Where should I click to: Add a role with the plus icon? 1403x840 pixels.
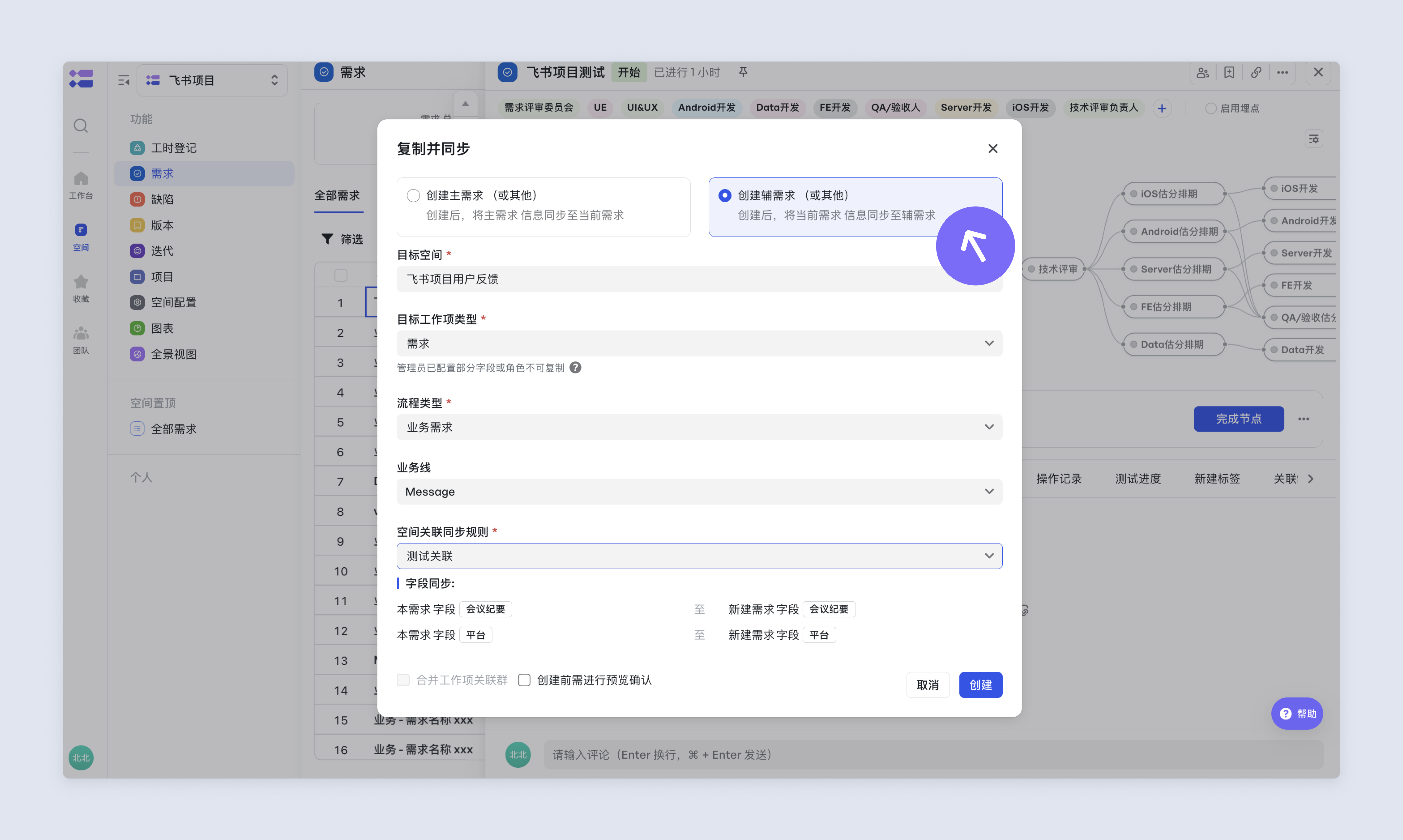click(1162, 108)
